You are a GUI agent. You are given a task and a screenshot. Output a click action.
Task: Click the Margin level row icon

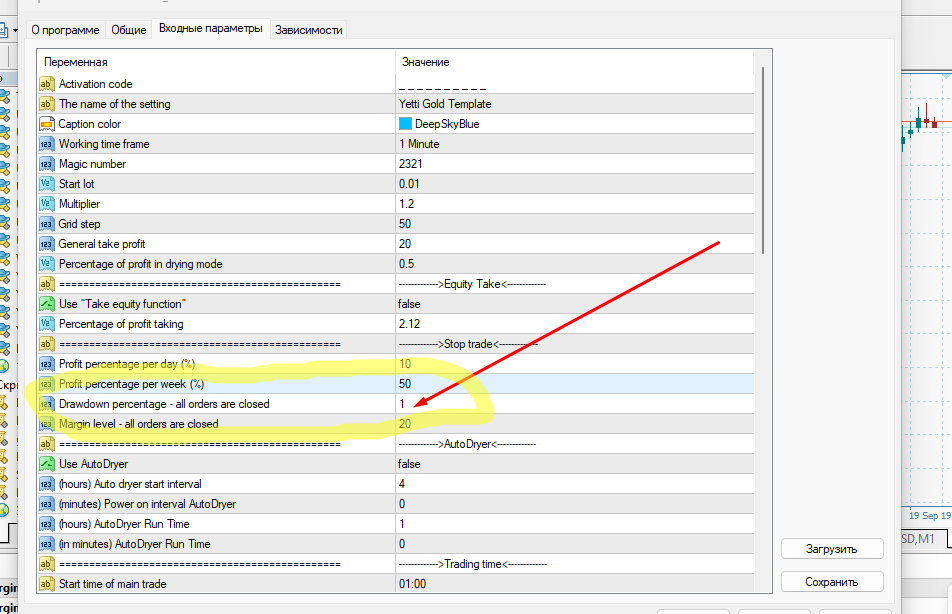coord(46,424)
